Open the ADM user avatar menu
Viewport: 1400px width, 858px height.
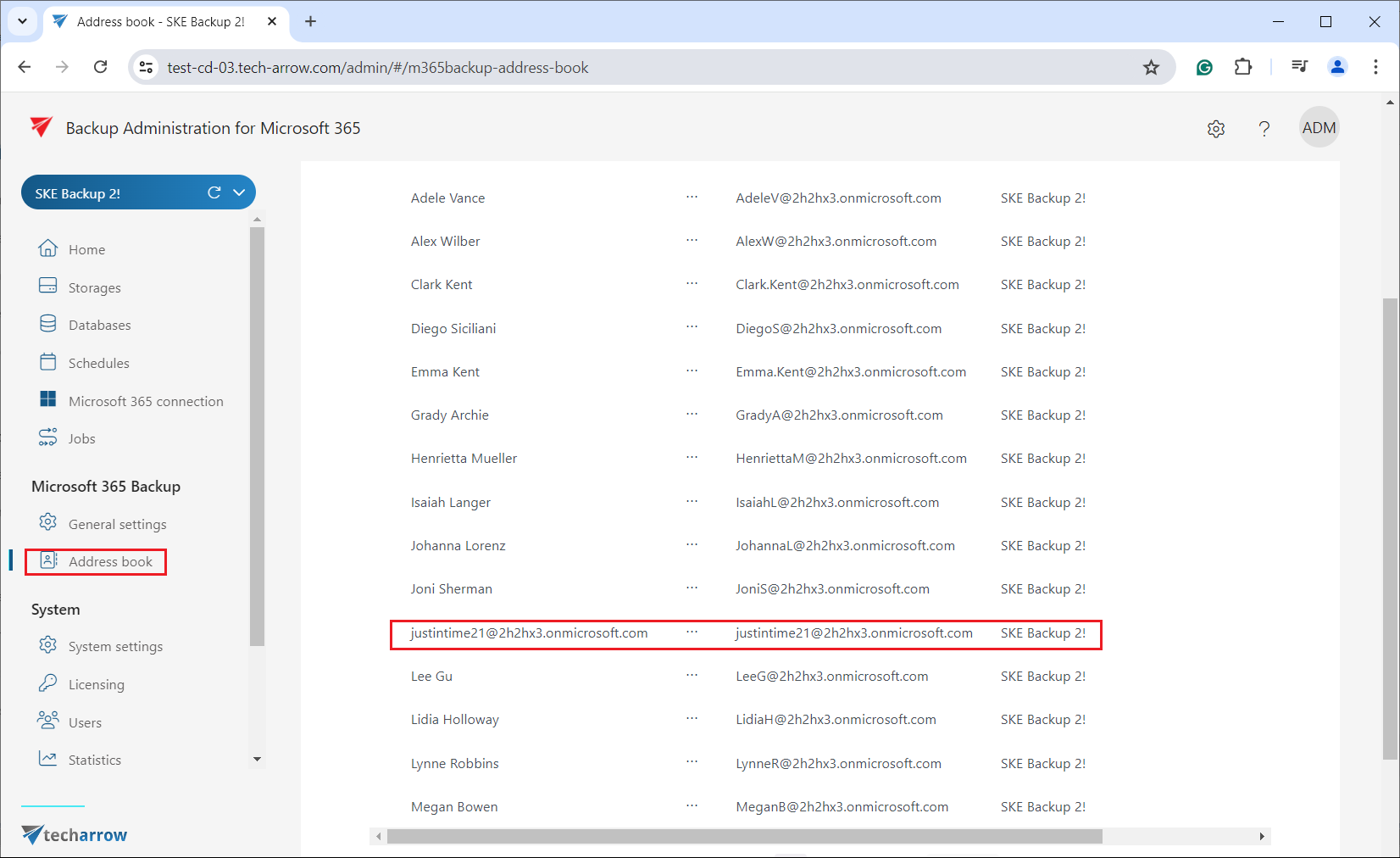1319,128
